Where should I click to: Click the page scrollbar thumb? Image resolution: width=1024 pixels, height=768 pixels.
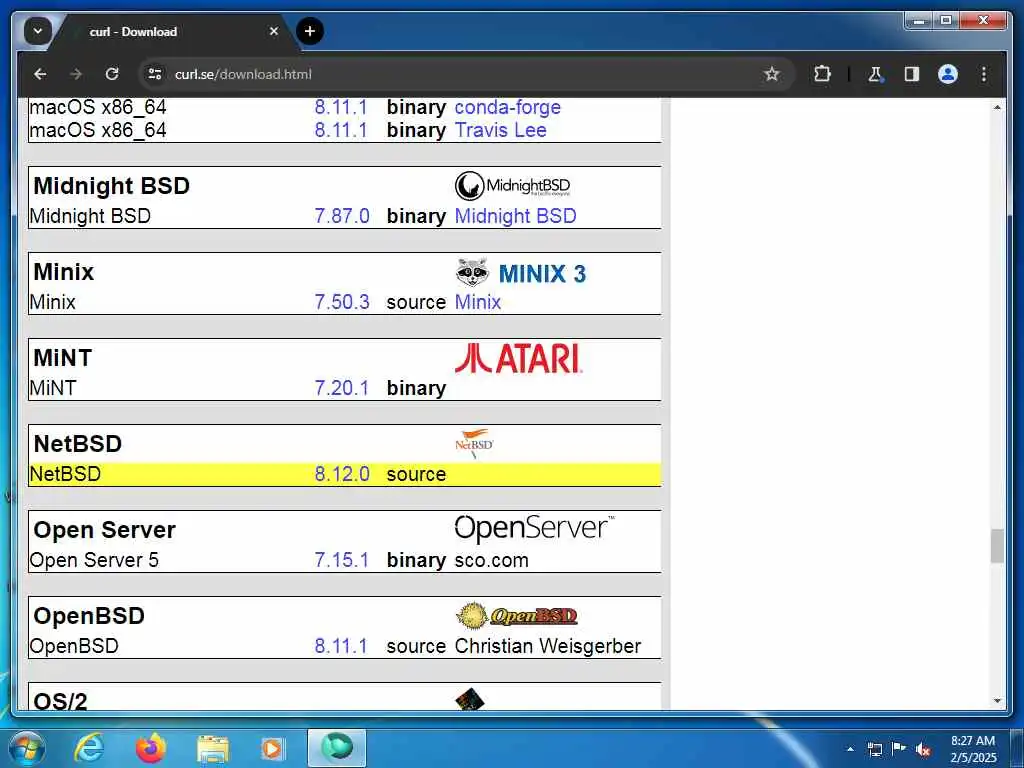pyautogui.click(x=997, y=545)
